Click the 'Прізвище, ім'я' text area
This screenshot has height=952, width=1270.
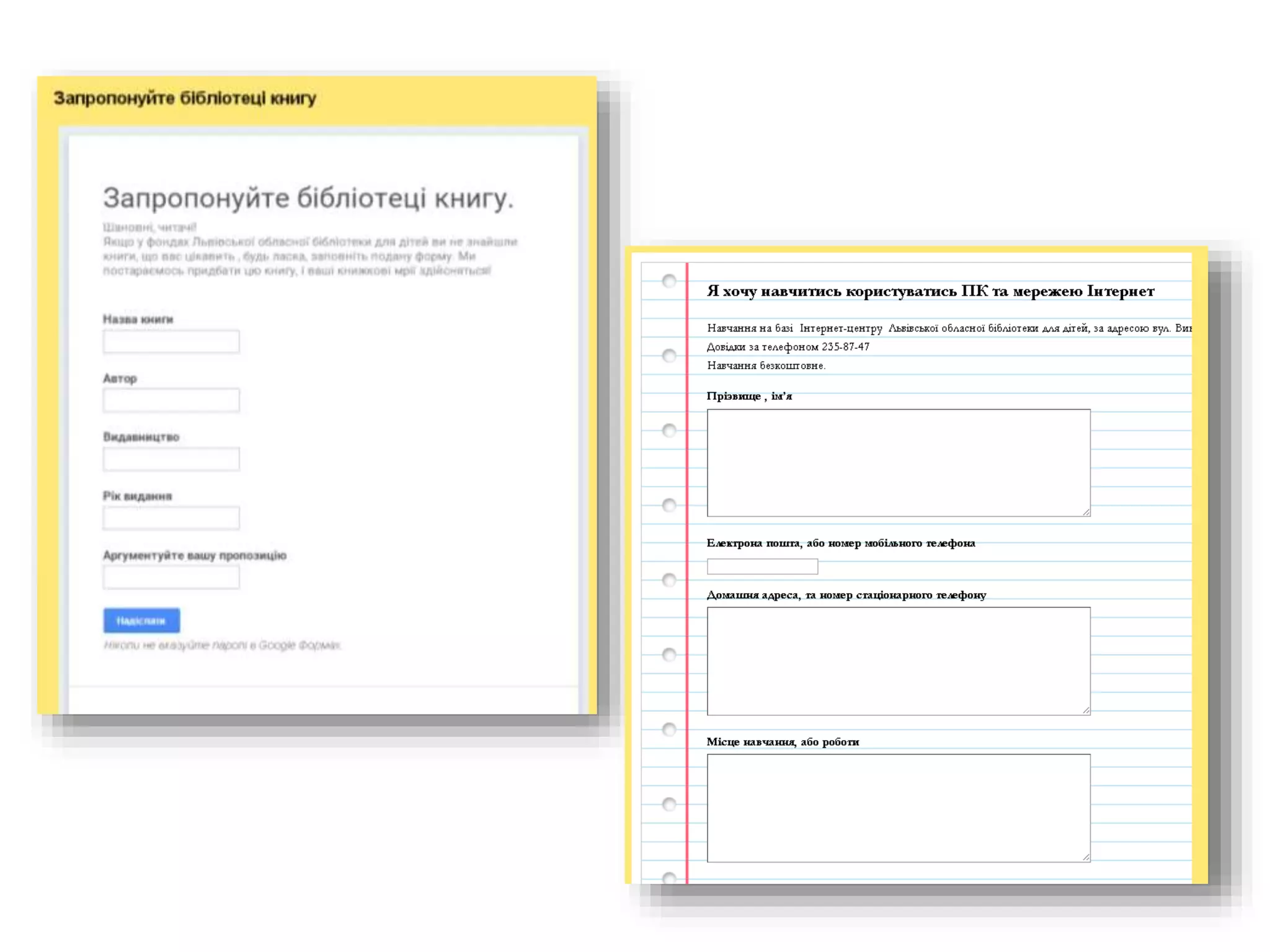point(898,462)
